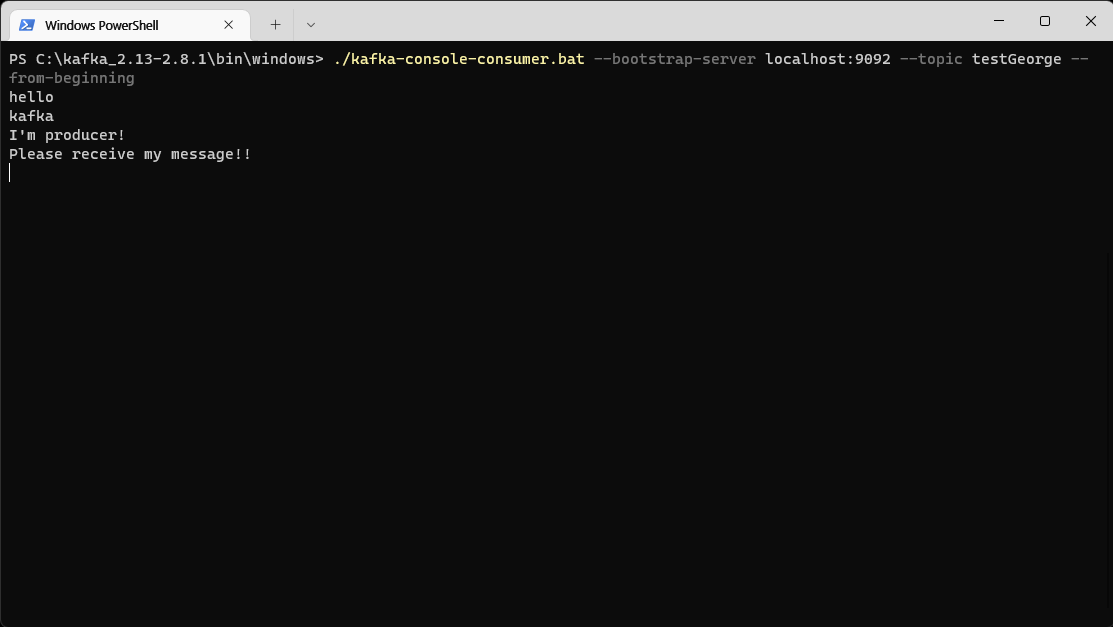Click the --topic parameter text

pyautogui.click(x=931, y=59)
